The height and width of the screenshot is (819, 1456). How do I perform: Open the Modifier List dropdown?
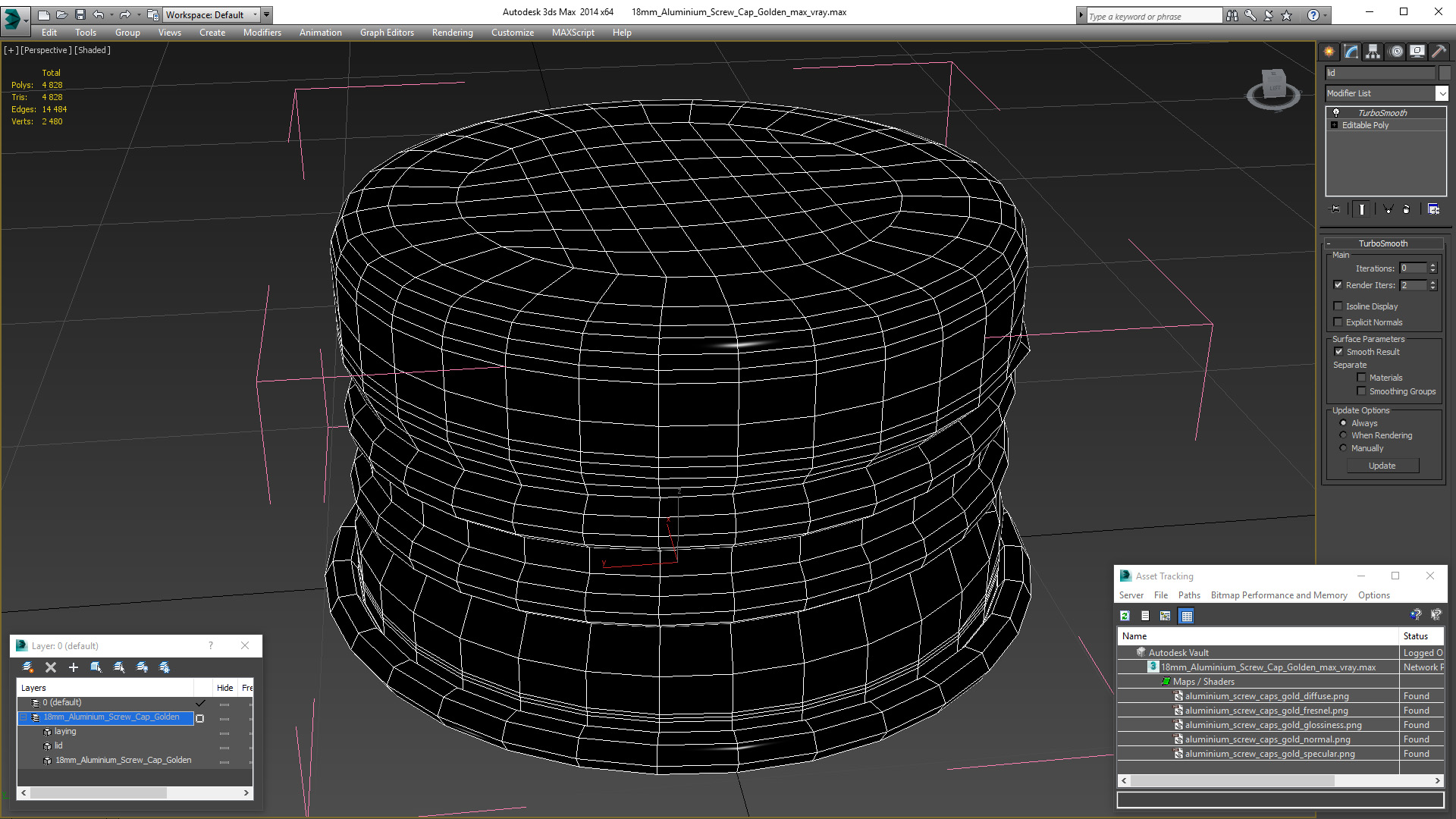(x=1442, y=93)
